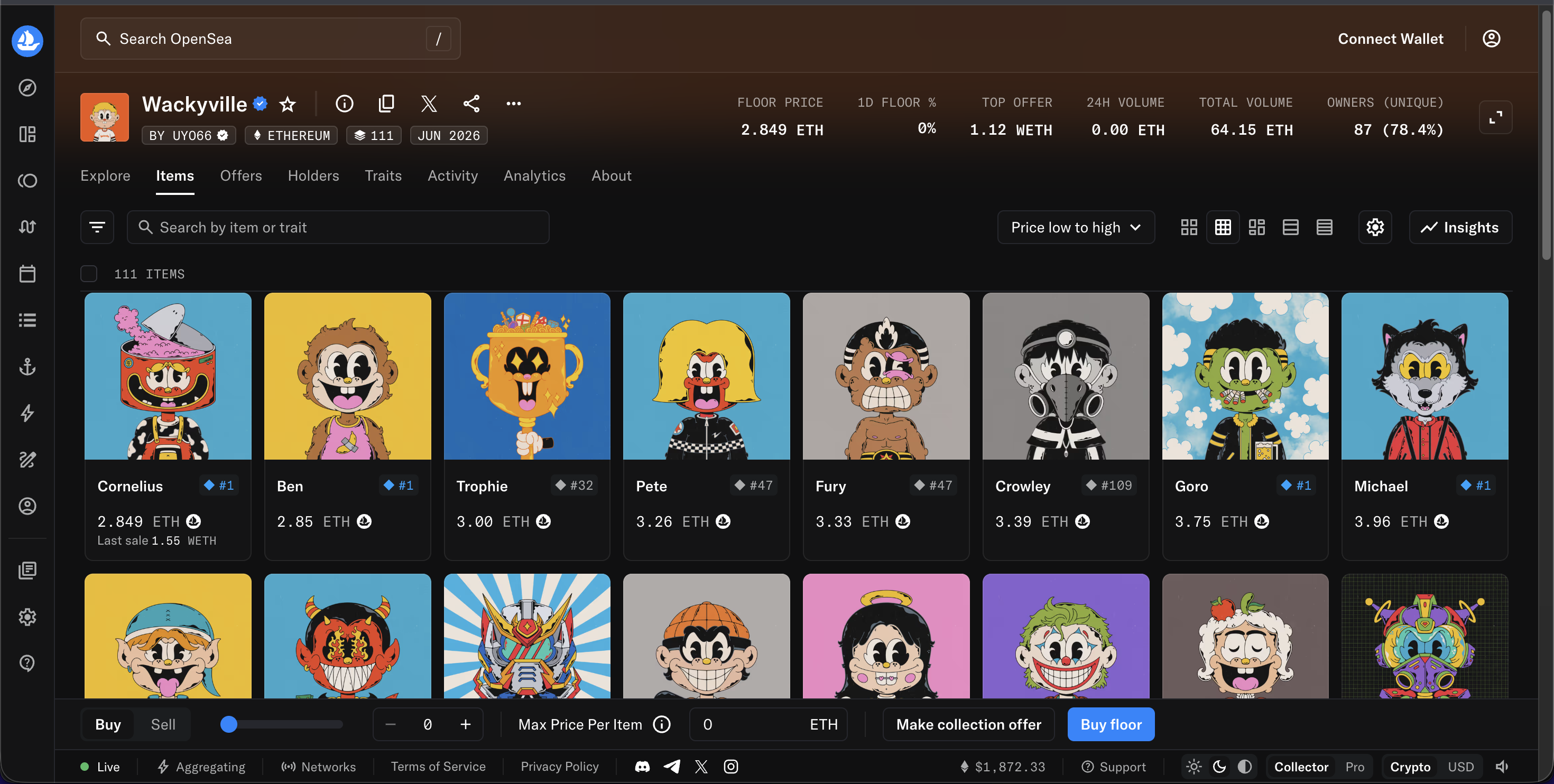Open the help question mark sidebar icon
This screenshot has height=784, width=1554.
pyautogui.click(x=27, y=663)
